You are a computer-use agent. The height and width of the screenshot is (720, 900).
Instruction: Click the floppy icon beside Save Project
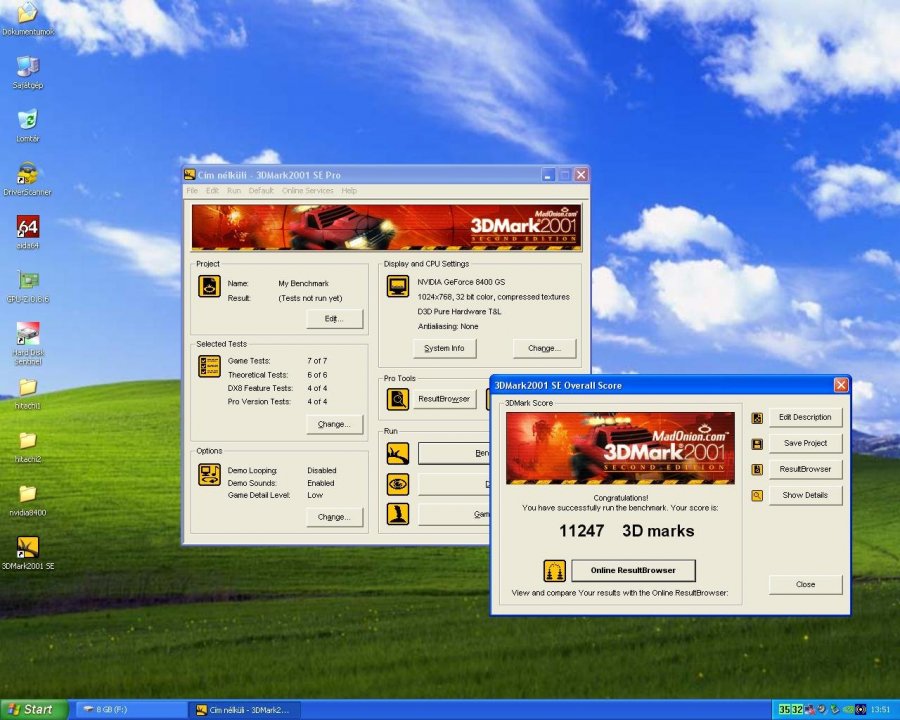[757, 444]
